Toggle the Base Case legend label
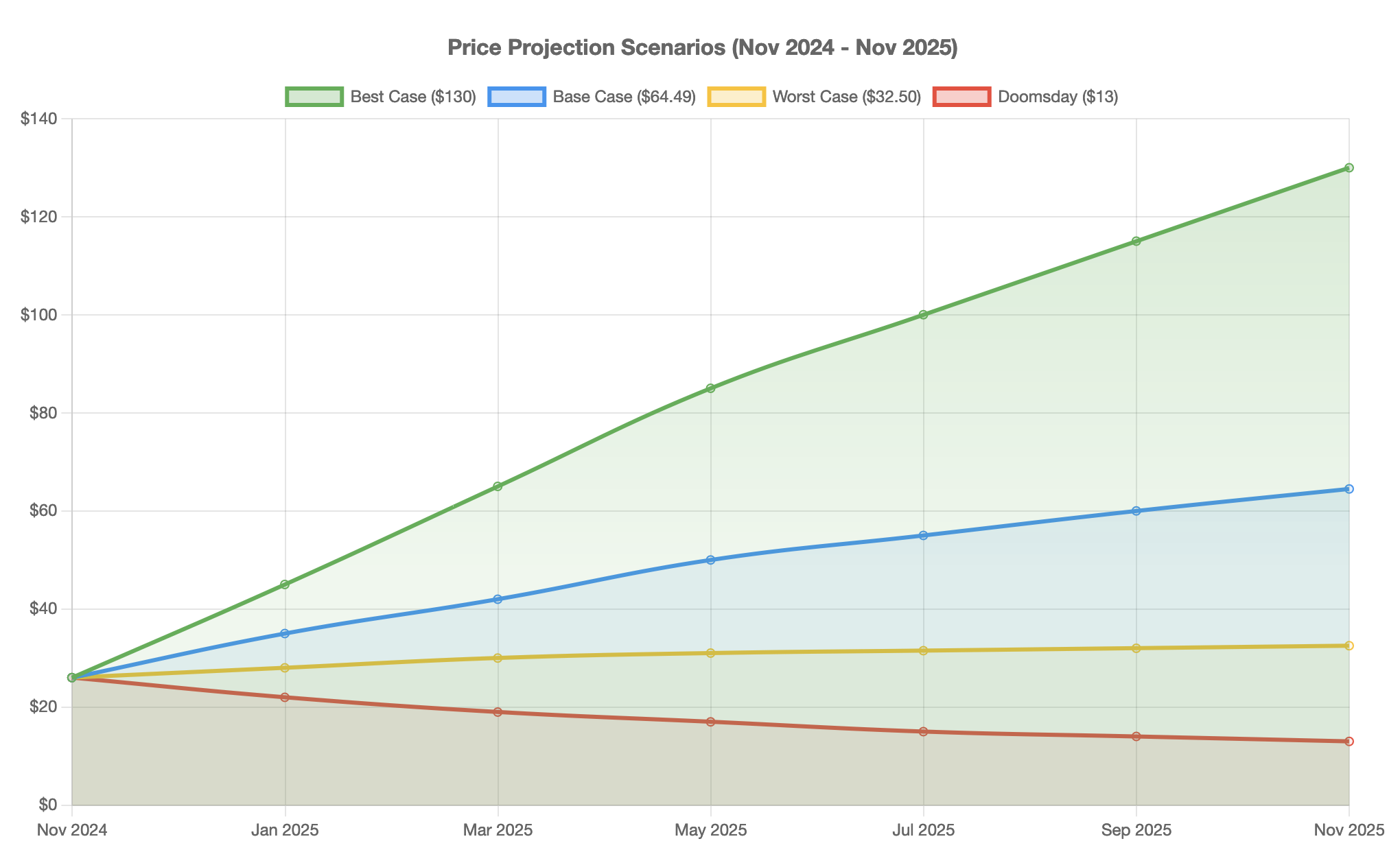 coord(624,97)
